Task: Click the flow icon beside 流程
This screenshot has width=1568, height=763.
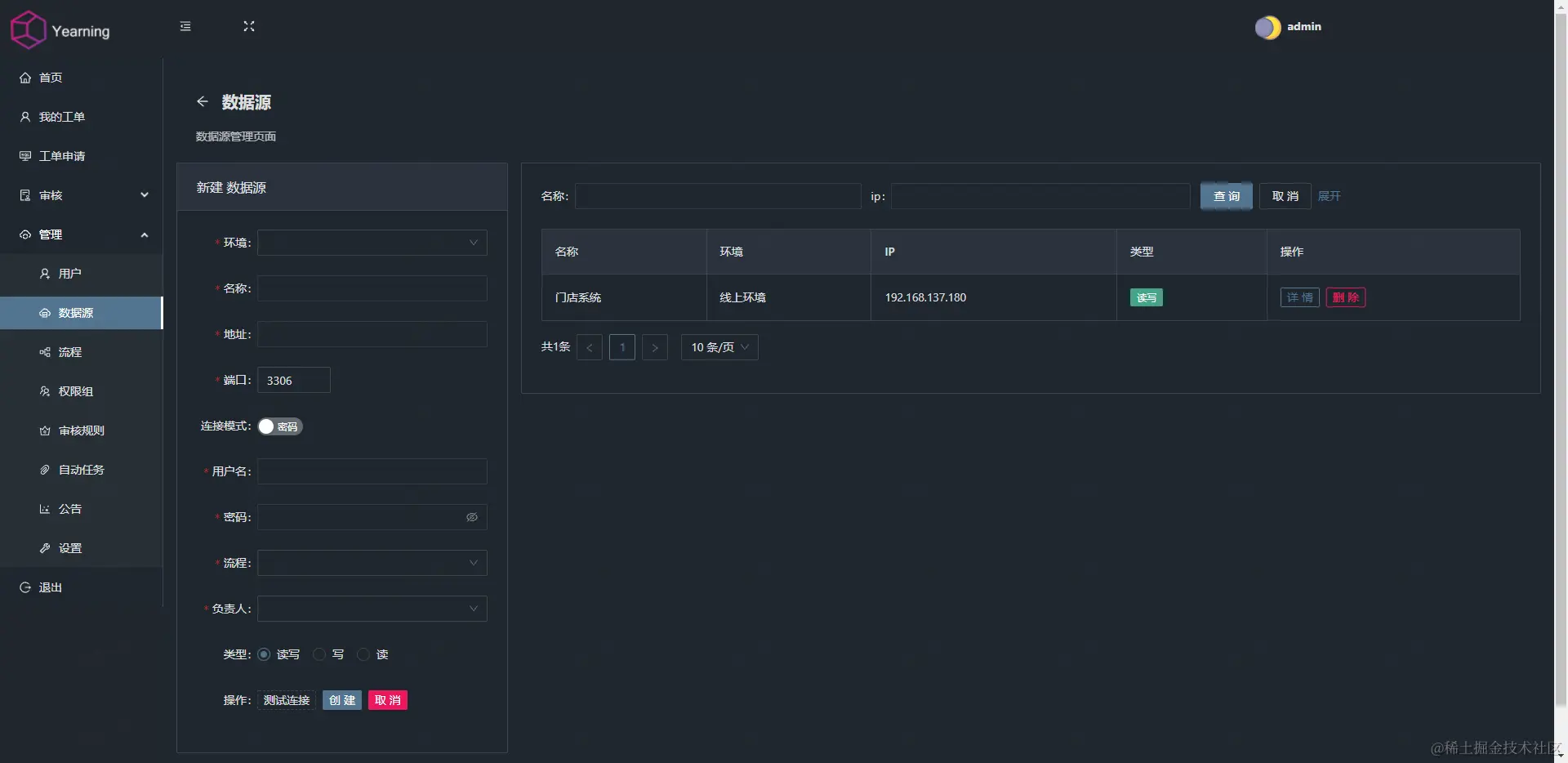Action: (45, 352)
